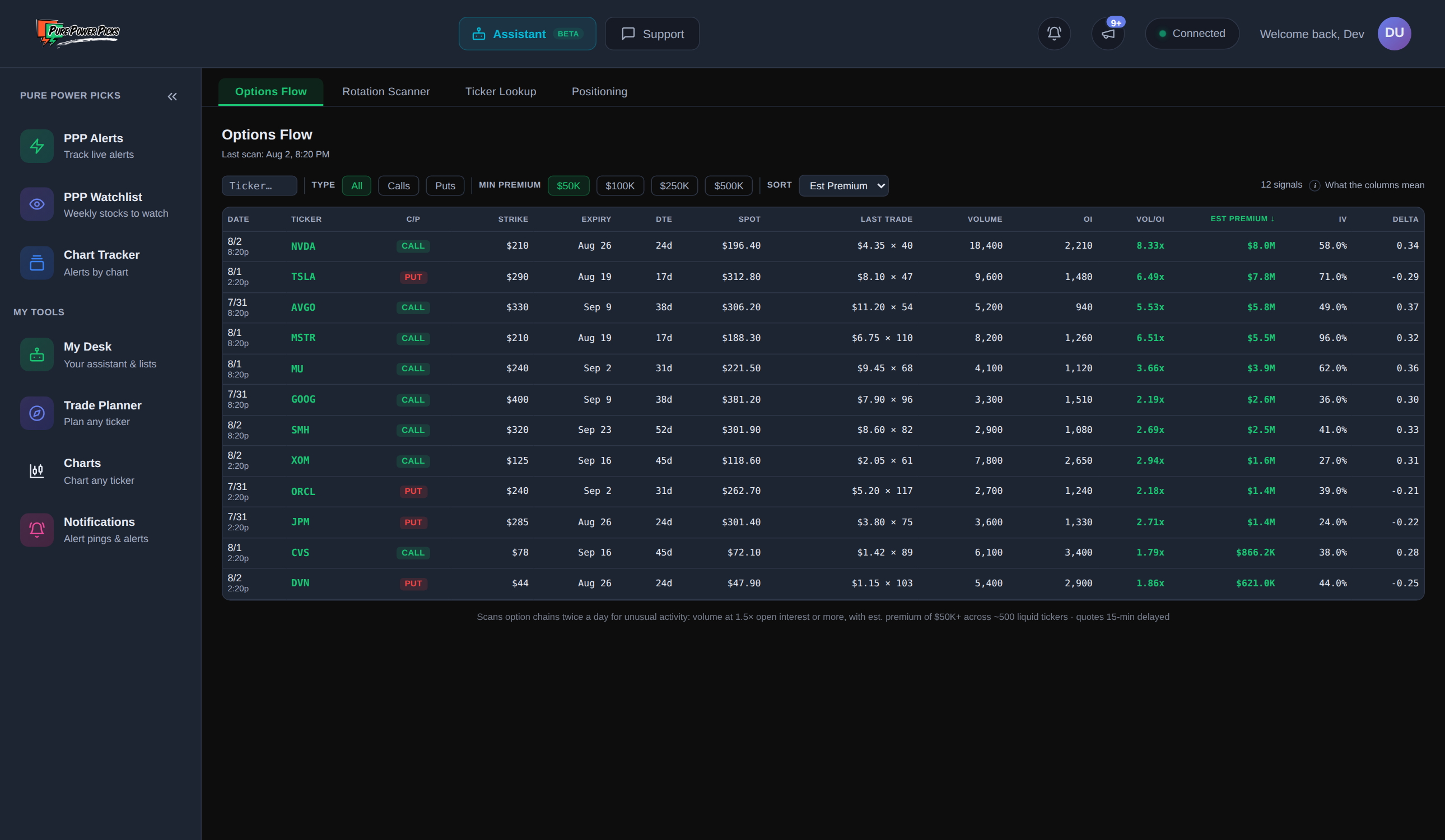Set minimum premium to $250K
Image resolution: width=1445 pixels, height=840 pixels.
[674, 186]
